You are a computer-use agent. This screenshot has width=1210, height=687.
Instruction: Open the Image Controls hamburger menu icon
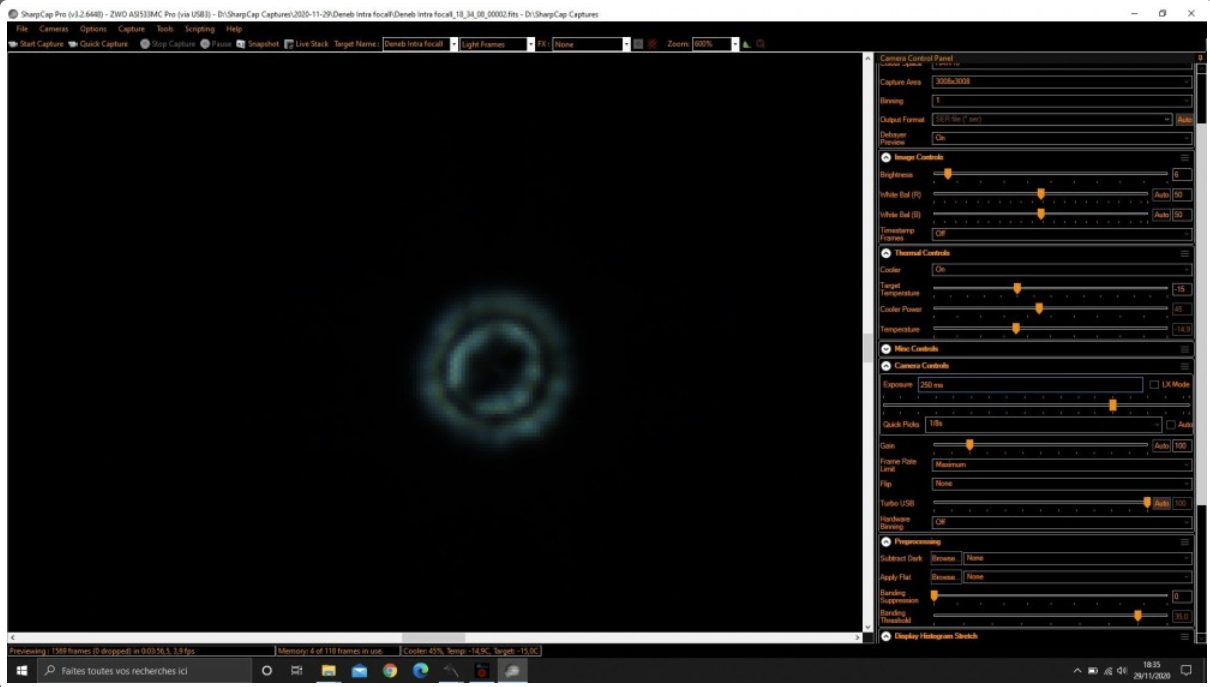click(1185, 157)
